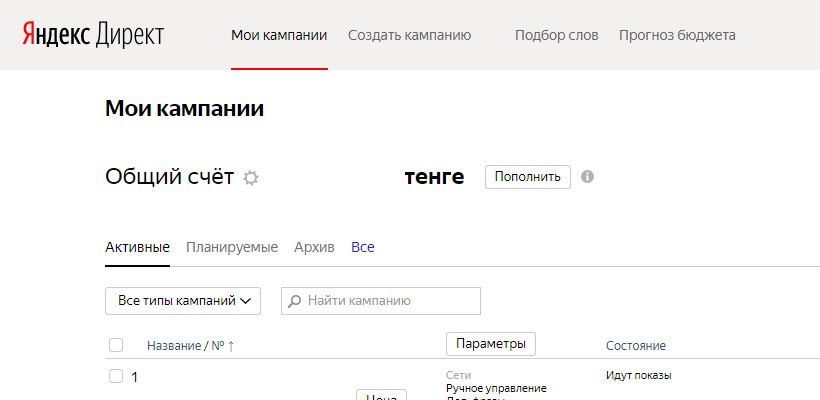Click the info icon beside Пополнить
The height and width of the screenshot is (400, 820).
point(588,177)
